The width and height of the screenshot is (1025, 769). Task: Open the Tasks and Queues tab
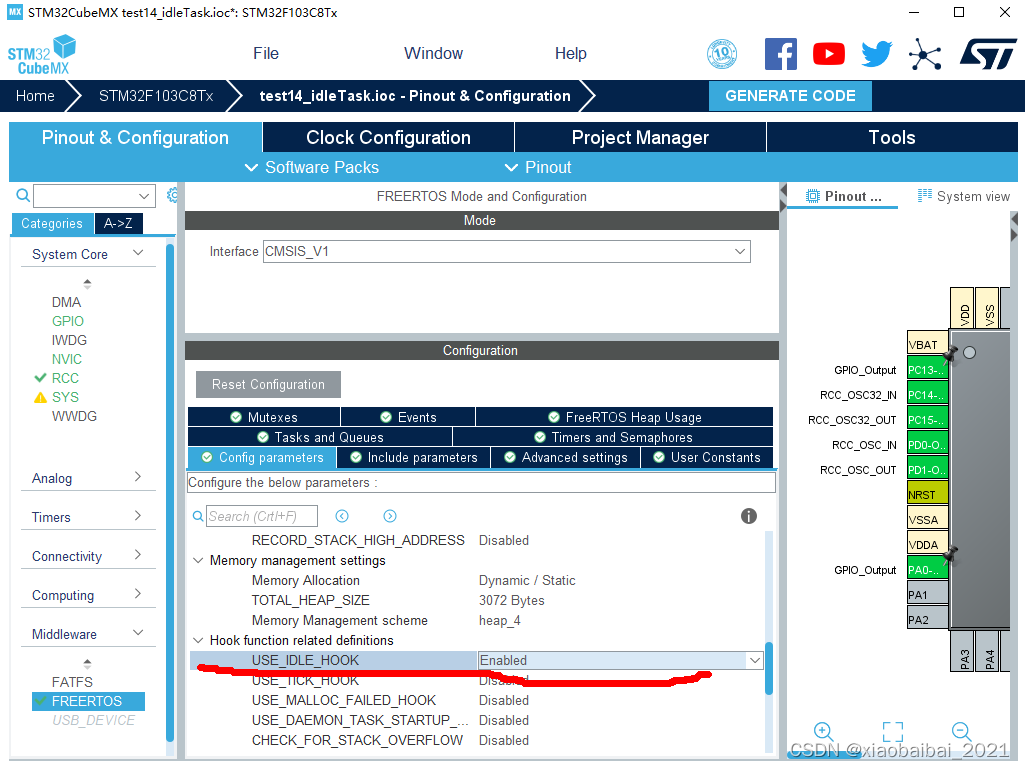(x=320, y=437)
